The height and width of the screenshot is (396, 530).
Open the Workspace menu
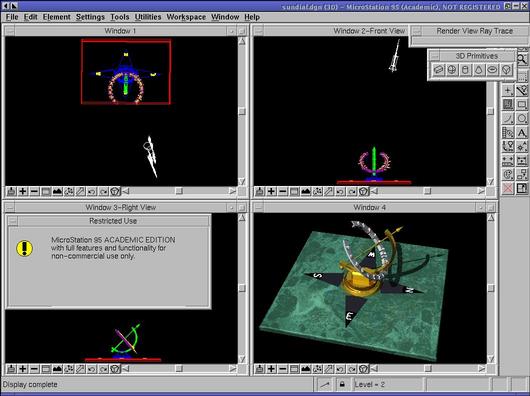(x=186, y=17)
